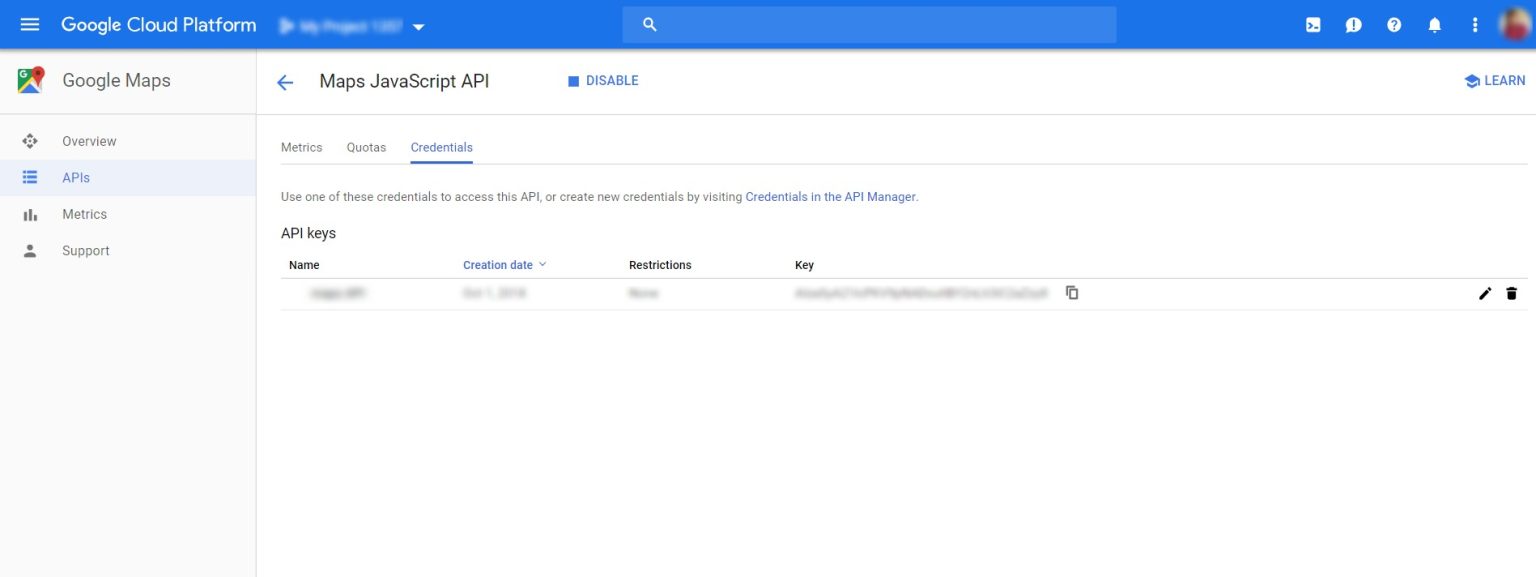Switch to the Quotas tab
This screenshot has height=577, width=1536.
(x=366, y=147)
